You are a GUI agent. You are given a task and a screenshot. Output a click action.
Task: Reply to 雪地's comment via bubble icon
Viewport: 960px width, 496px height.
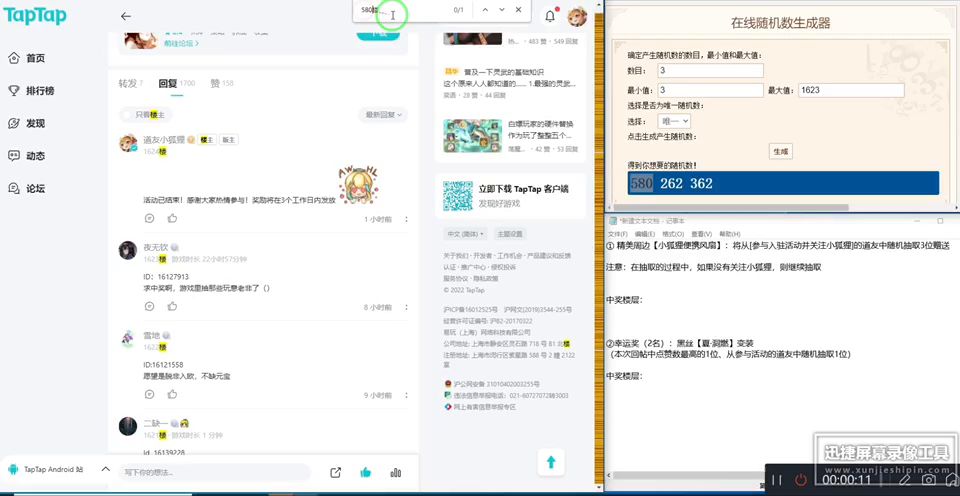click(149, 395)
